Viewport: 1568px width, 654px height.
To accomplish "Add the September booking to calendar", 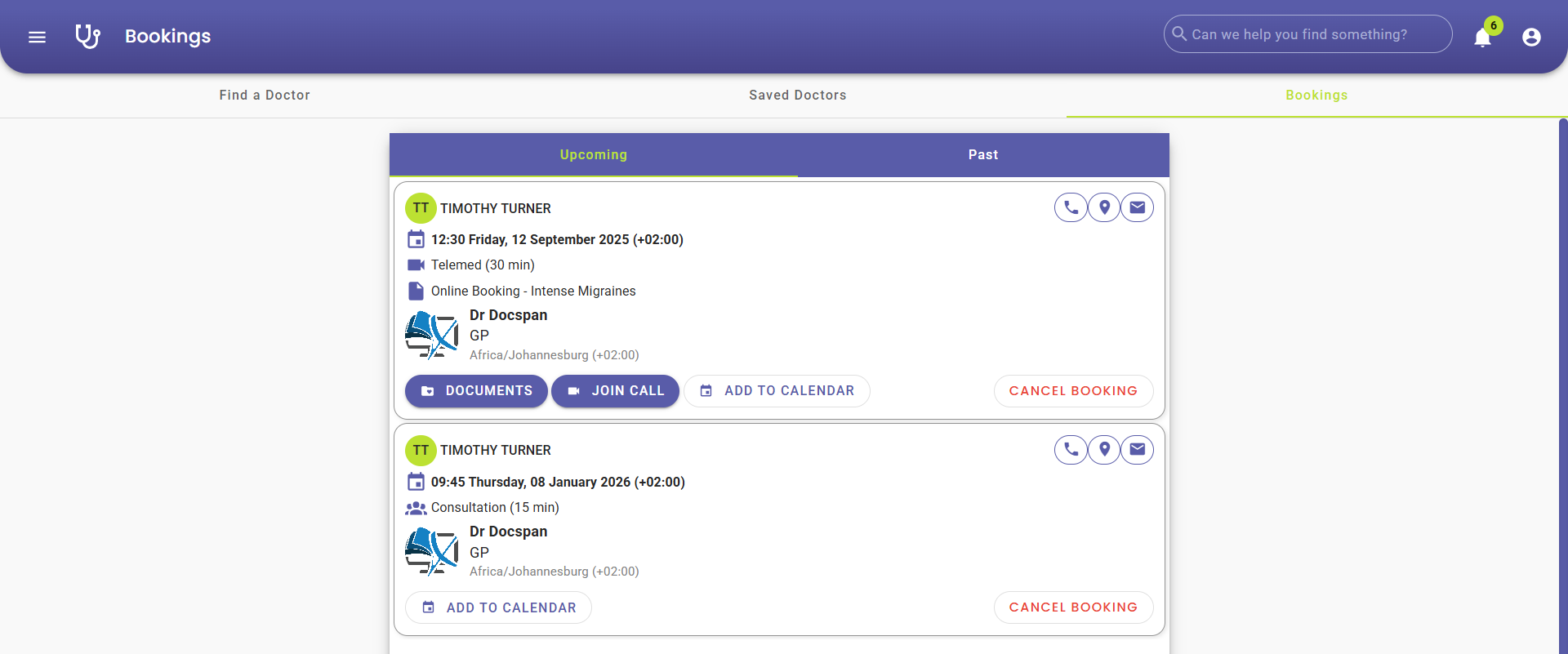I will click(777, 391).
